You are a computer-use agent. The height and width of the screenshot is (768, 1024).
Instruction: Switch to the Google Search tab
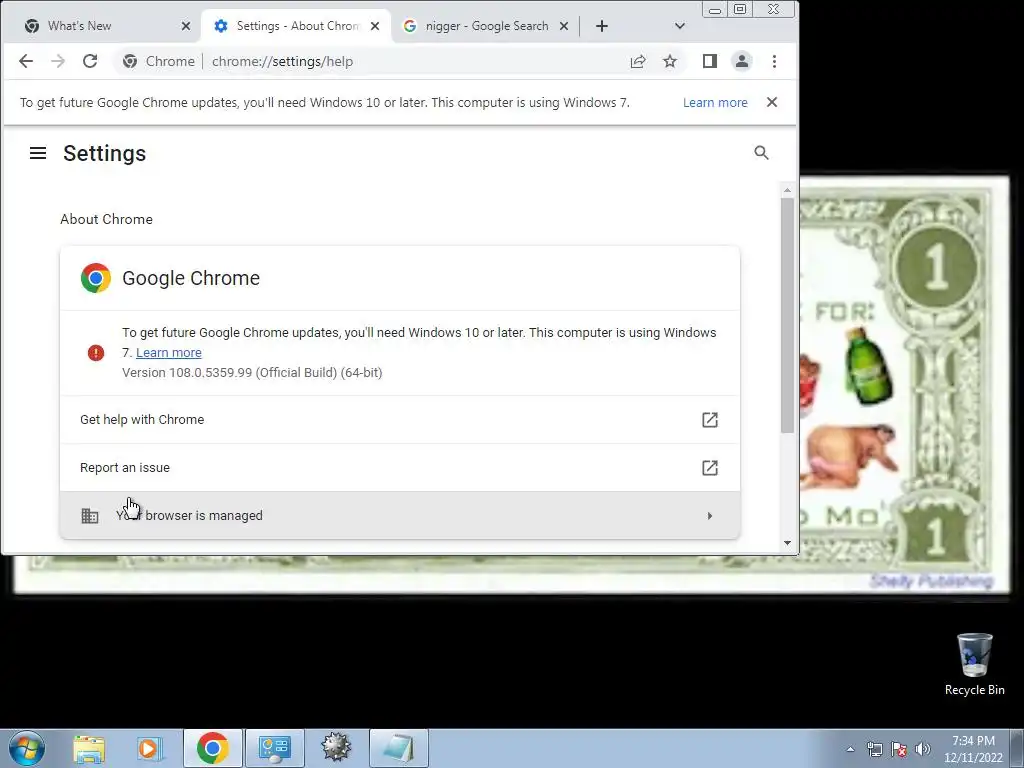pos(485,26)
